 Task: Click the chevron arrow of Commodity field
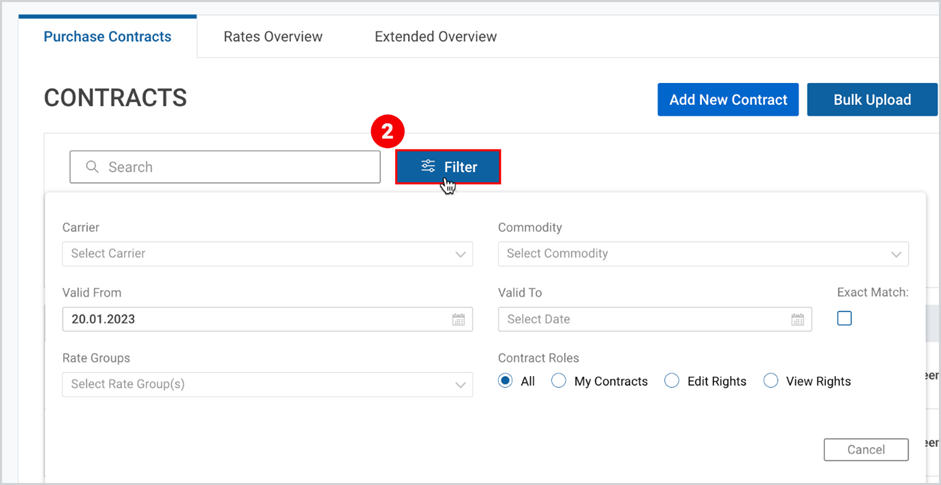[x=896, y=255]
